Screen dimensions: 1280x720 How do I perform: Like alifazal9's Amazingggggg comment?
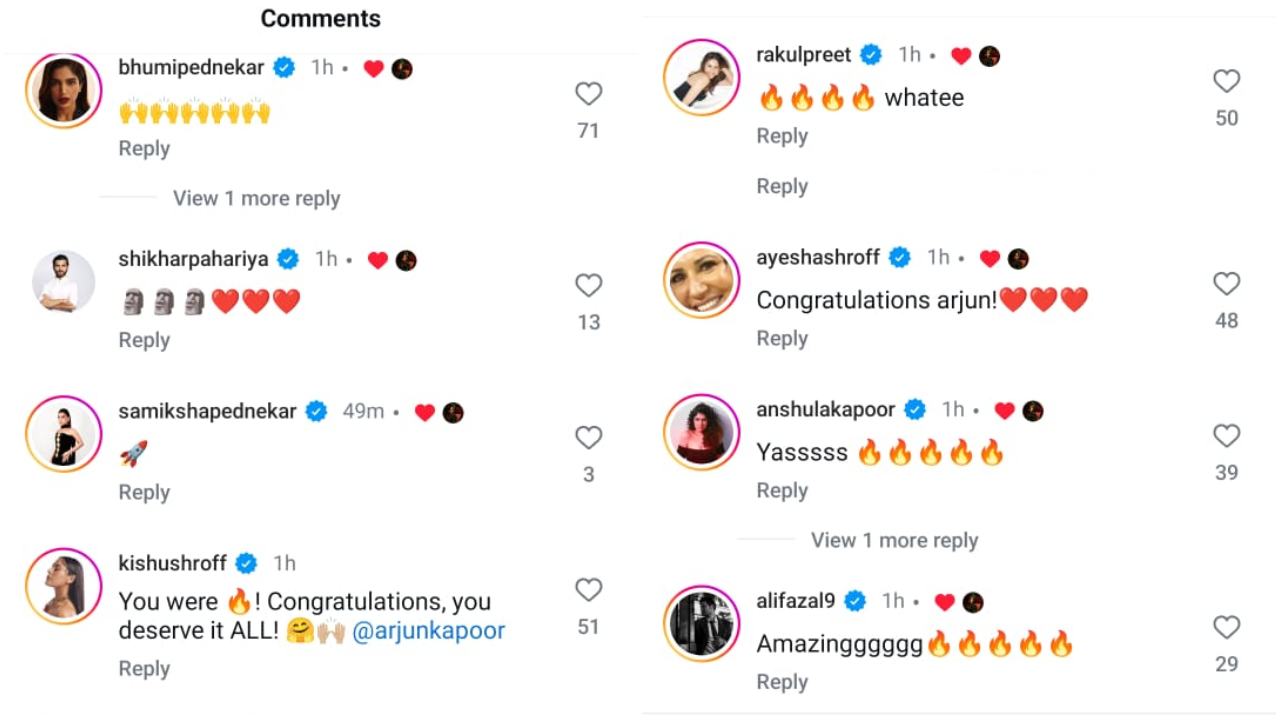pos(1226,627)
